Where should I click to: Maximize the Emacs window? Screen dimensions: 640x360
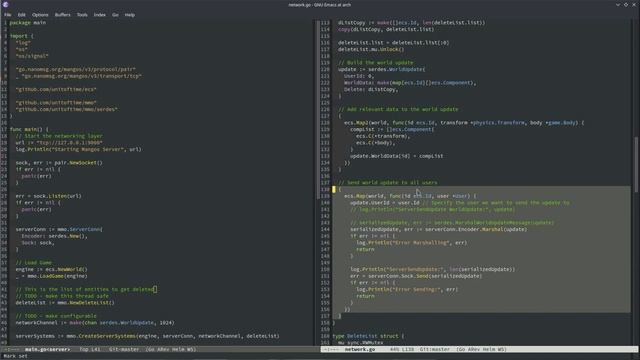[626, 4]
